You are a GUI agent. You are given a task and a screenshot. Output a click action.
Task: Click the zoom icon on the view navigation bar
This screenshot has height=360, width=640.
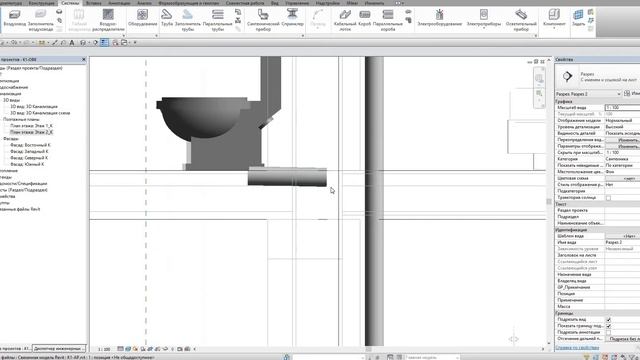point(539,94)
